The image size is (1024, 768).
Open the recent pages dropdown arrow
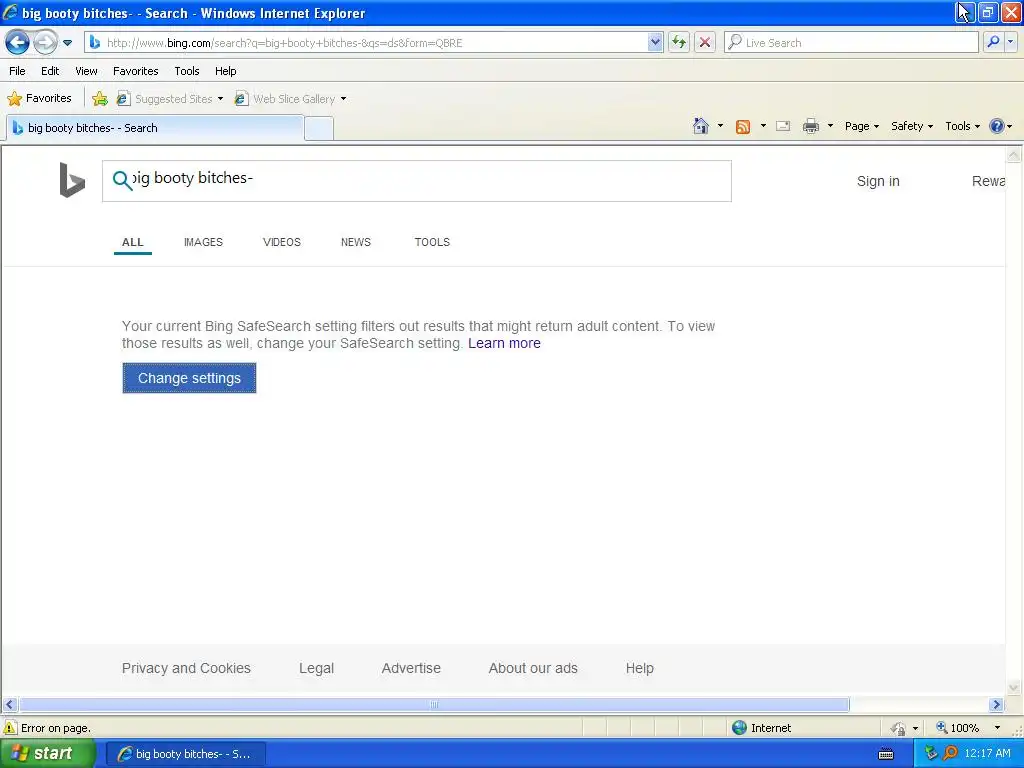pyautogui.click(x=67, y=43)
